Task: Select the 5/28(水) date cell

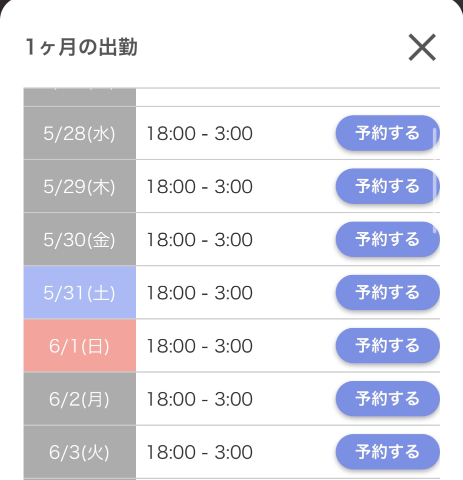Action: pyautogui.click(x=80, y=133)
